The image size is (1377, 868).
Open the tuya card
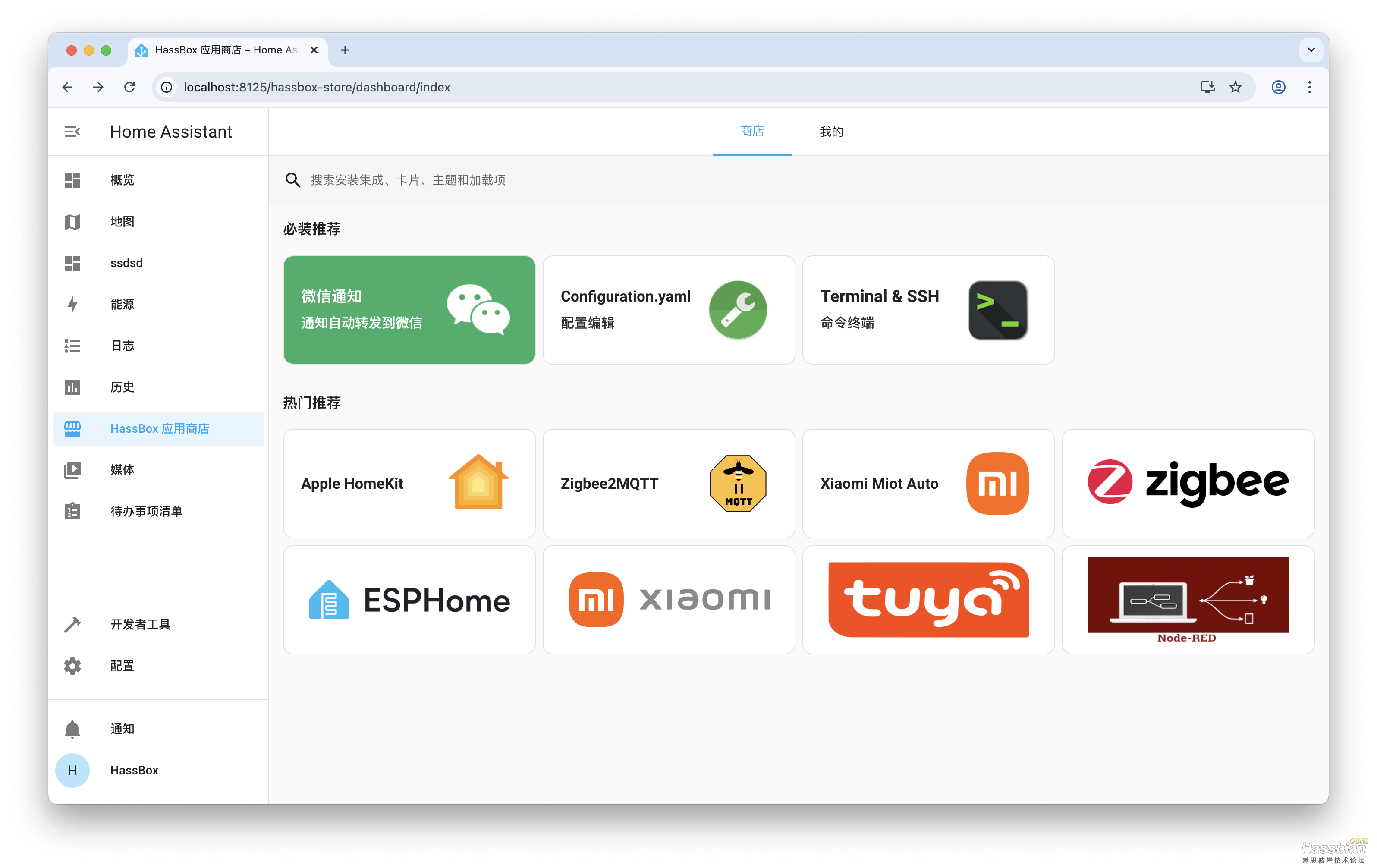click(928, 599)
